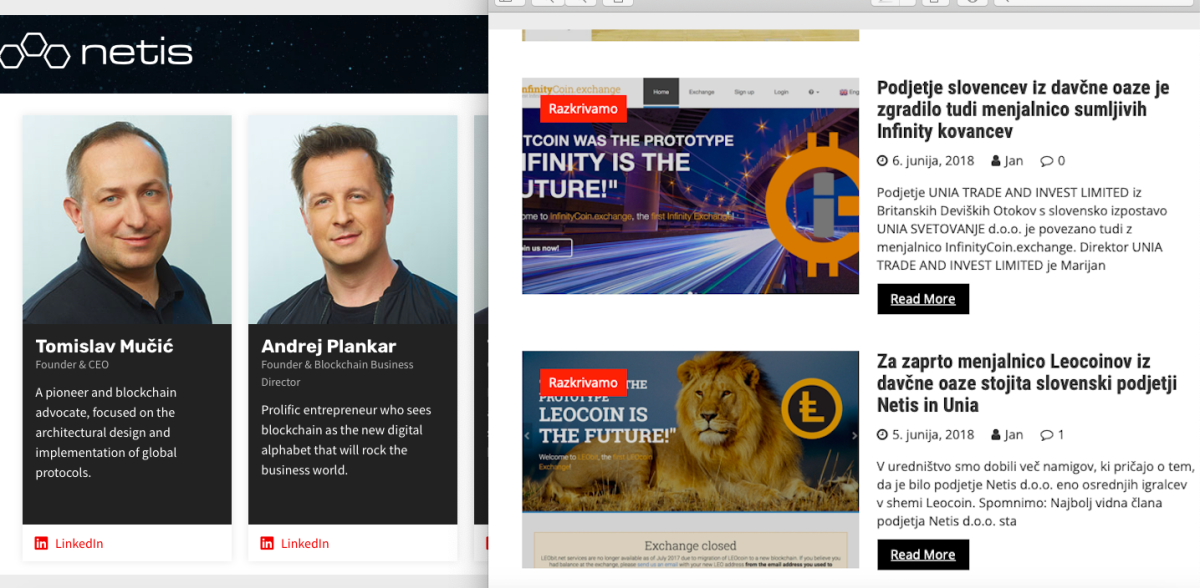
Task: Open the InfinityCoin exchange article thumbnail
Action: [690, 186]
